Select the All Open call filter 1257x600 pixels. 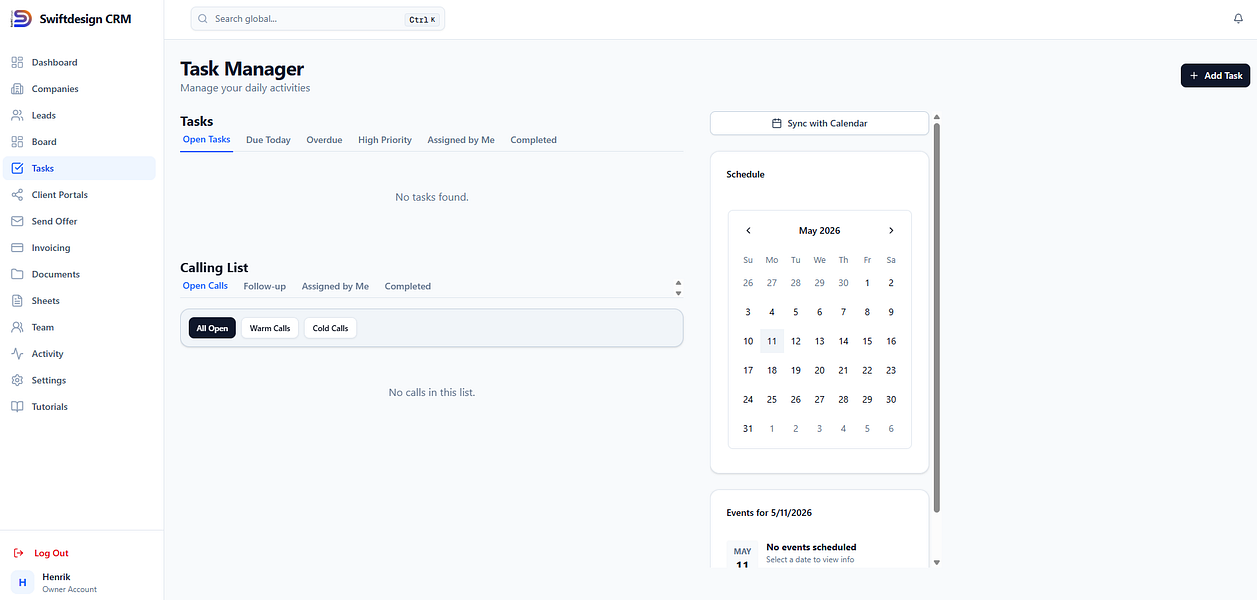(x=212, y=328)
